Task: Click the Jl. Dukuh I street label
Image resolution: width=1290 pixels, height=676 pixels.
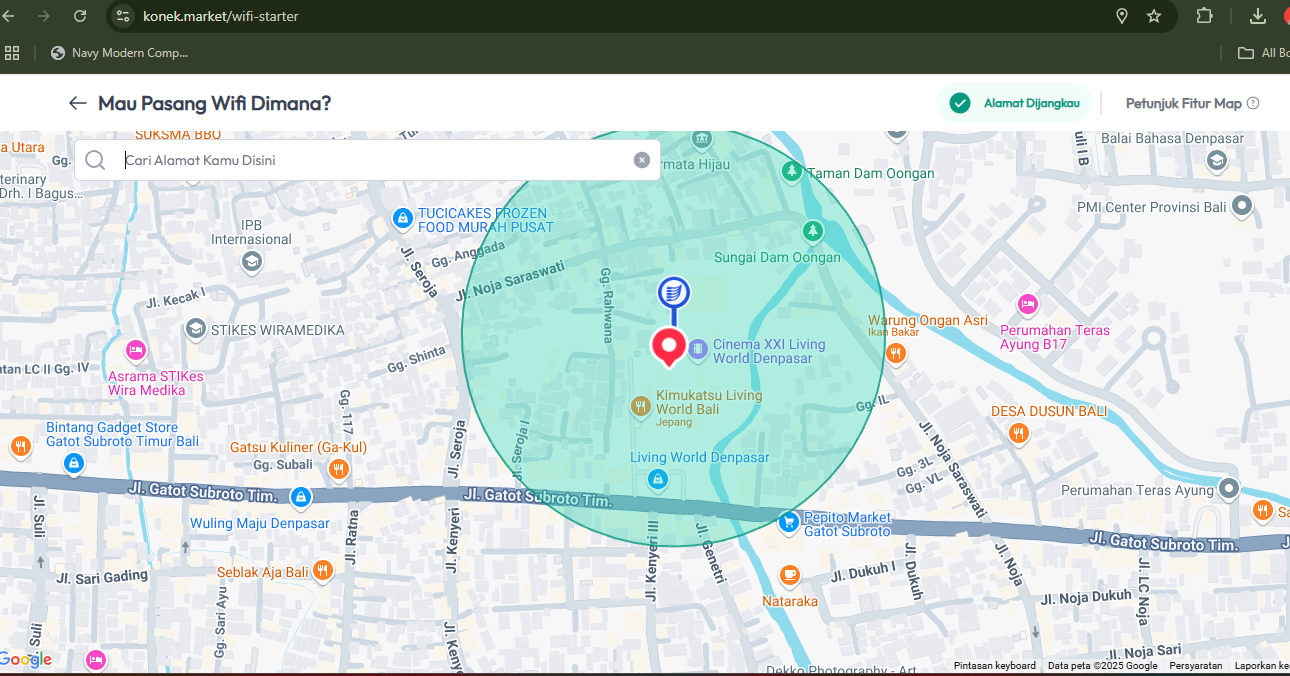Action: (x=866, y=573)
